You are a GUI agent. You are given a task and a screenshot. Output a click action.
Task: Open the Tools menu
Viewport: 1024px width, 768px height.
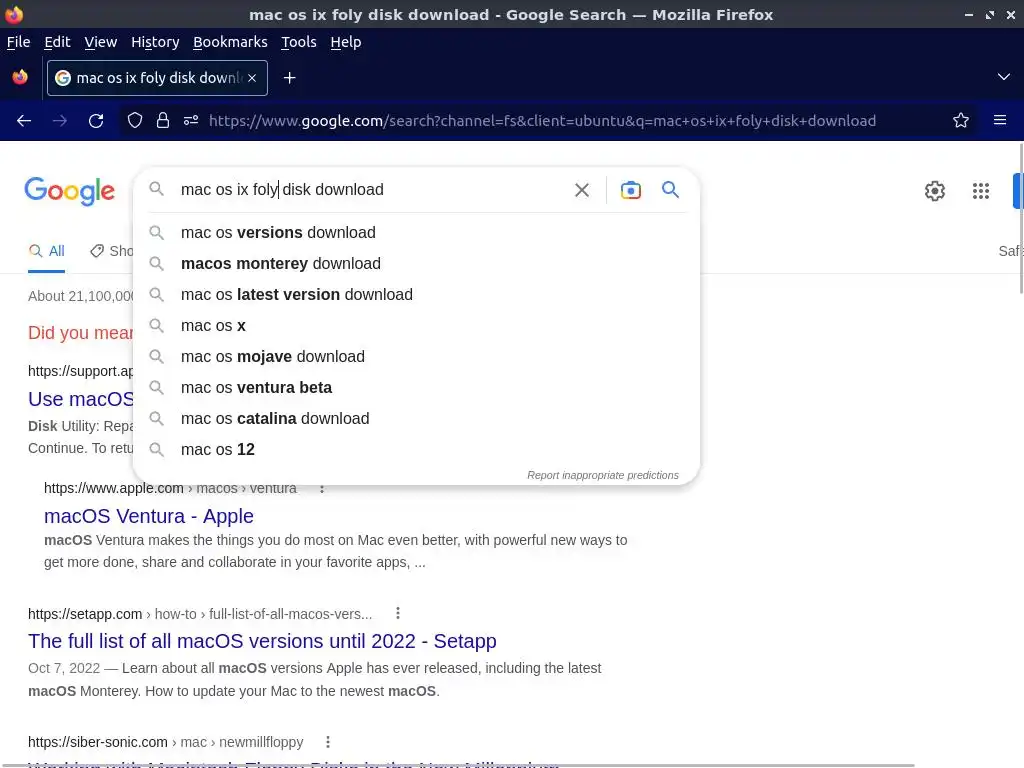298,42
